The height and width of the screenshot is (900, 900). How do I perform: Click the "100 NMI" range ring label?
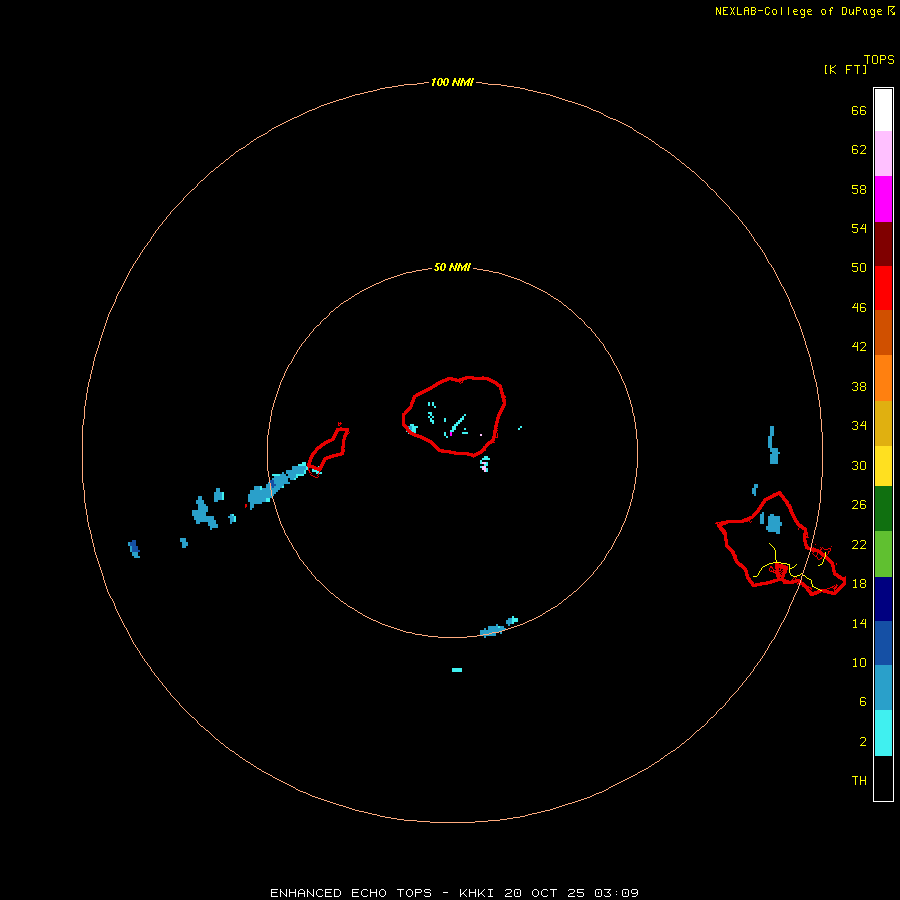452,82
